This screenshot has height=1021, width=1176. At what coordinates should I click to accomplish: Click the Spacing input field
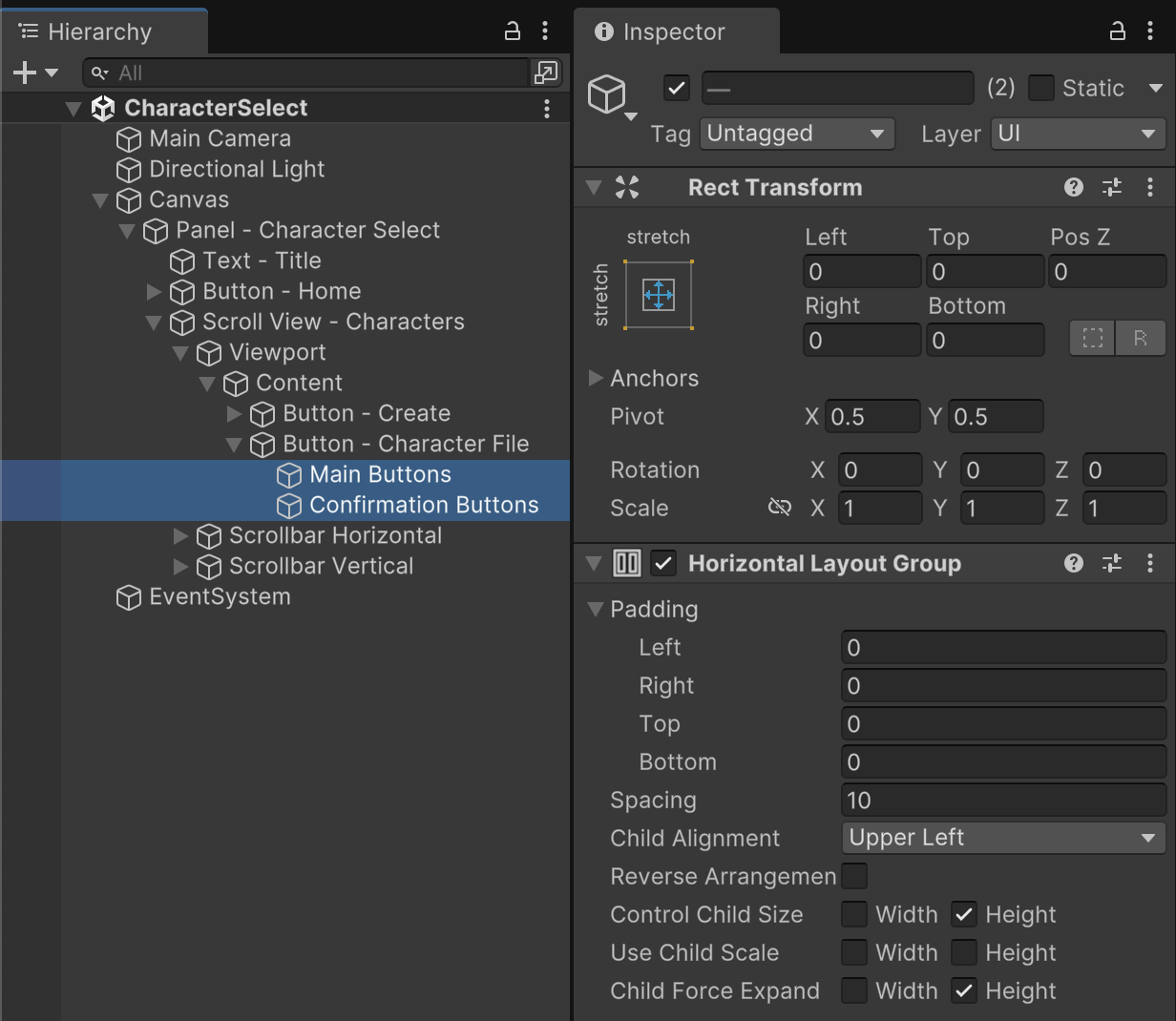tap(1002, 800)
